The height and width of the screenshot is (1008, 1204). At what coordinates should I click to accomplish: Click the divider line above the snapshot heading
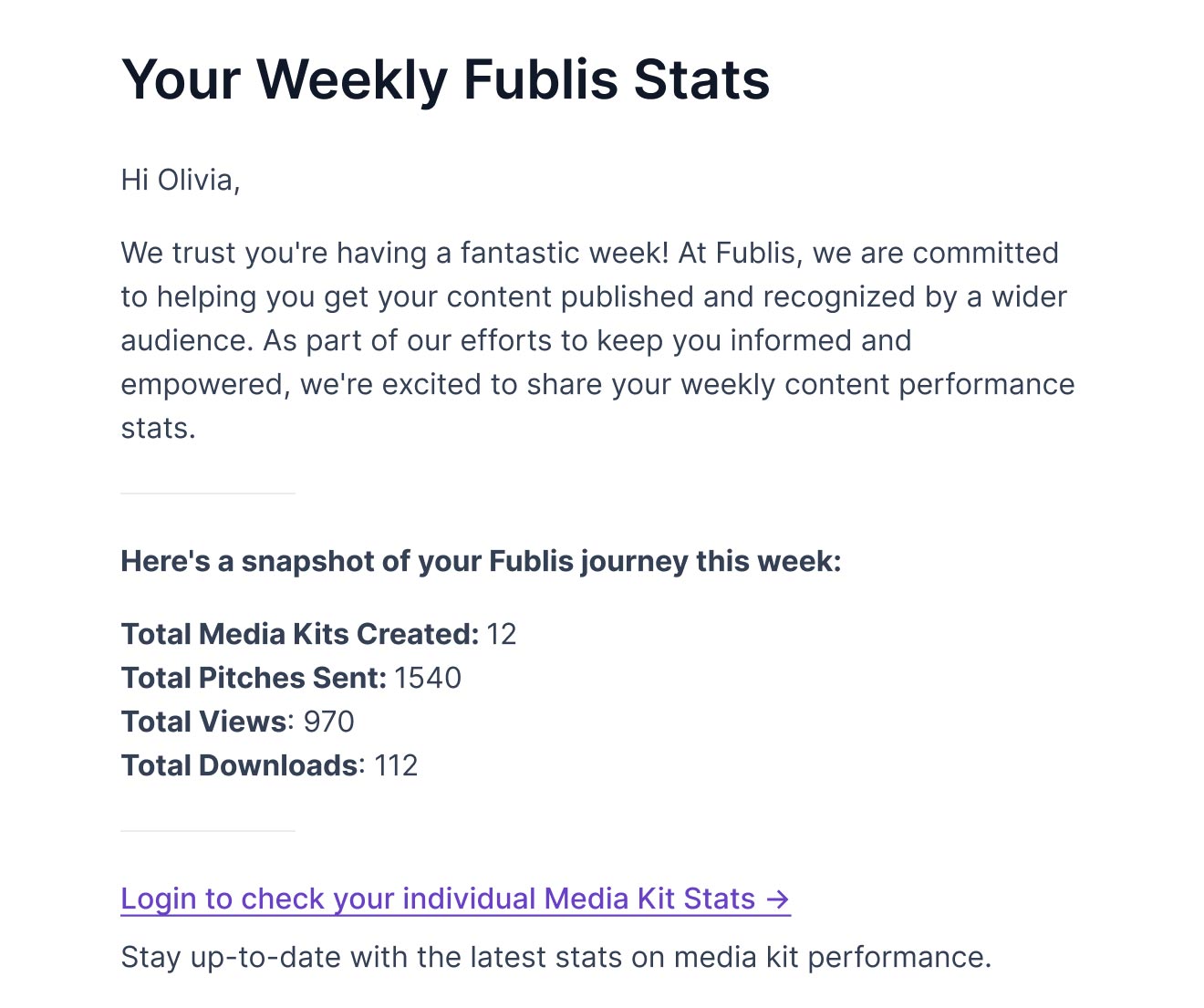pos(208,494)
